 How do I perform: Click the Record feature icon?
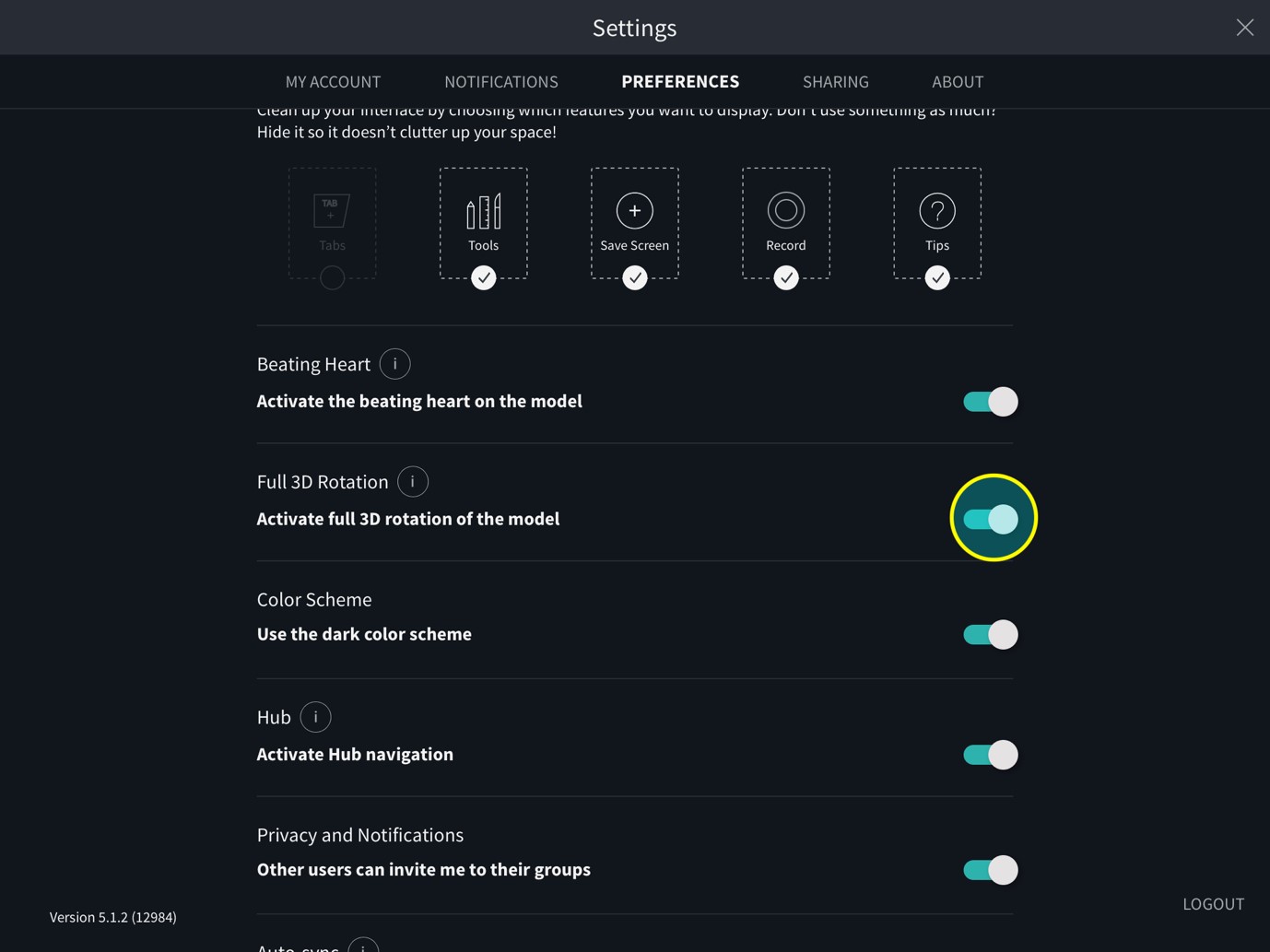(x=785, y=211)
